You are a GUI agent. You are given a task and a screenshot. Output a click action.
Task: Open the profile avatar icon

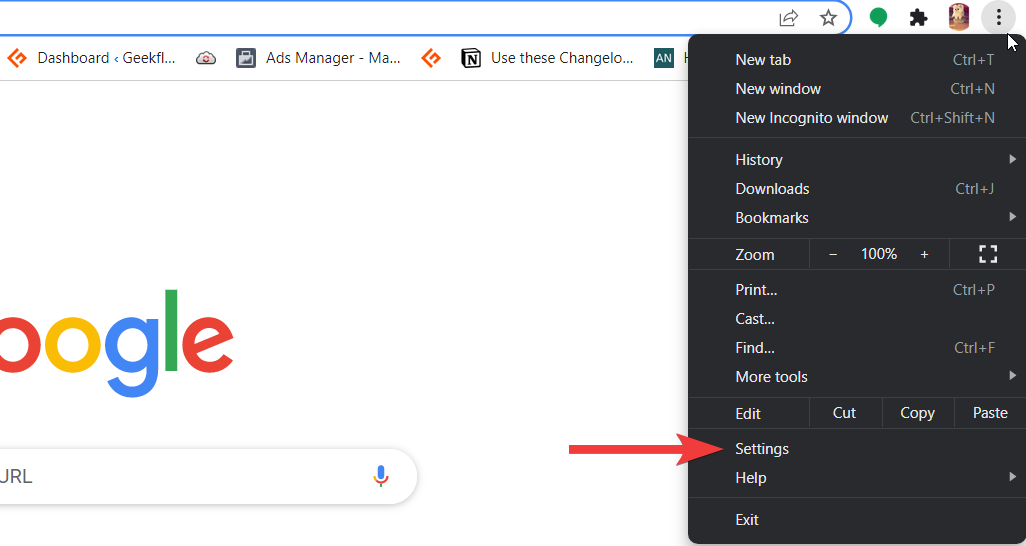[x=958, y=17]
